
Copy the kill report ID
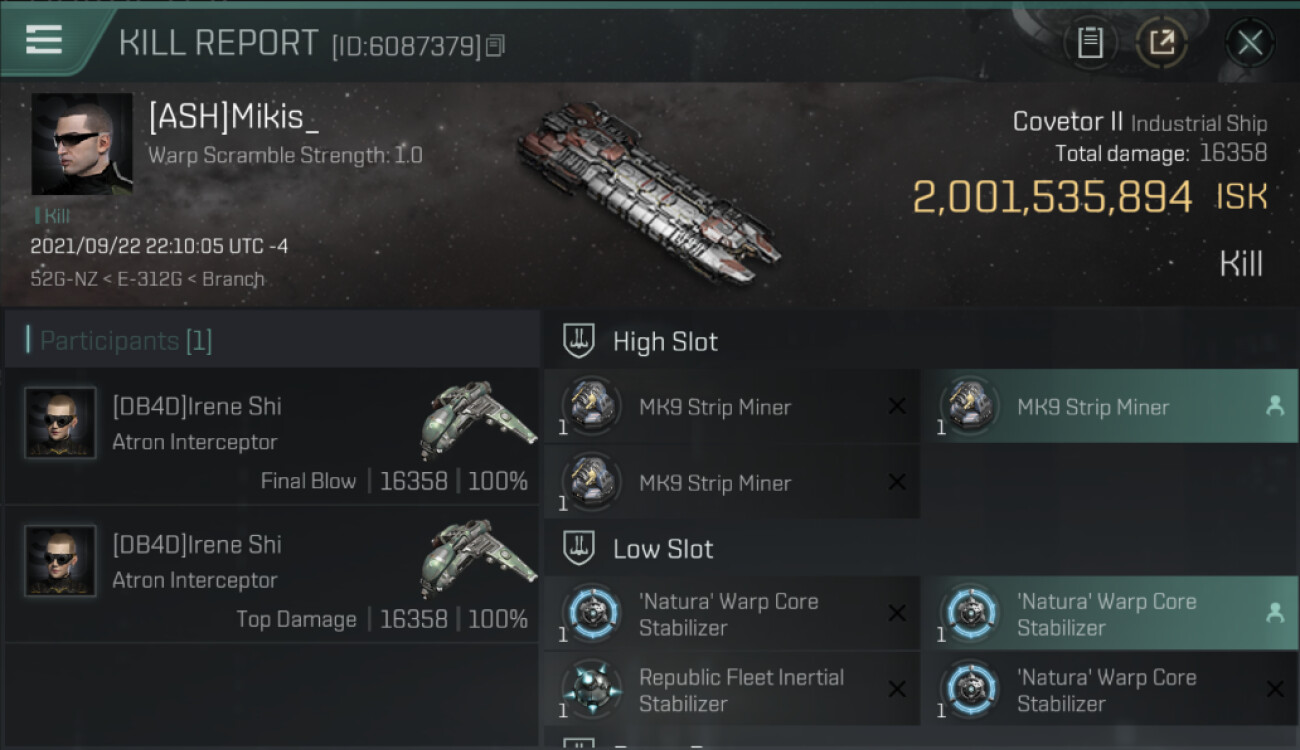point(496,45)
